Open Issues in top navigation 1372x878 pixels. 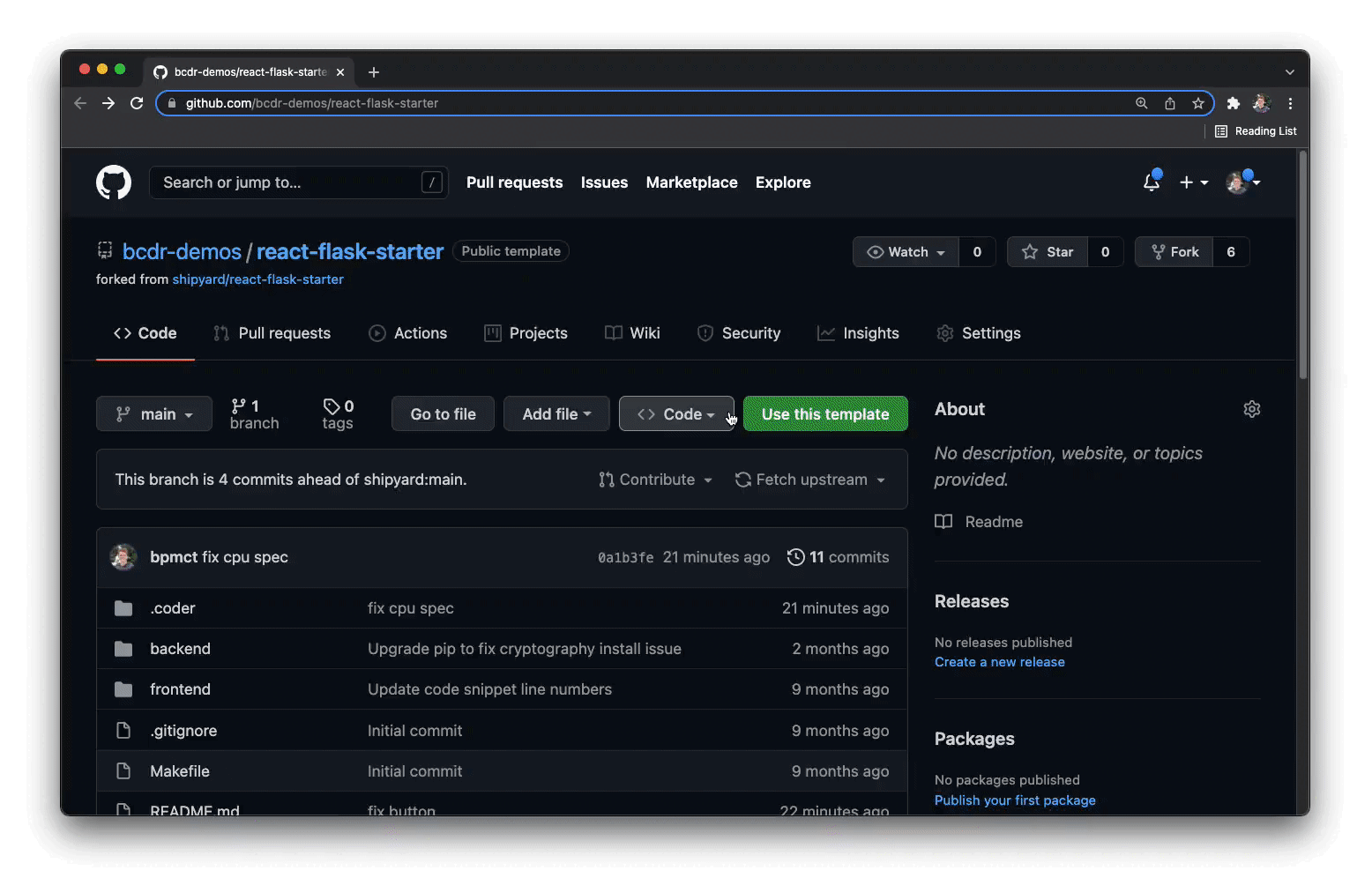click(x=604, y=182)
